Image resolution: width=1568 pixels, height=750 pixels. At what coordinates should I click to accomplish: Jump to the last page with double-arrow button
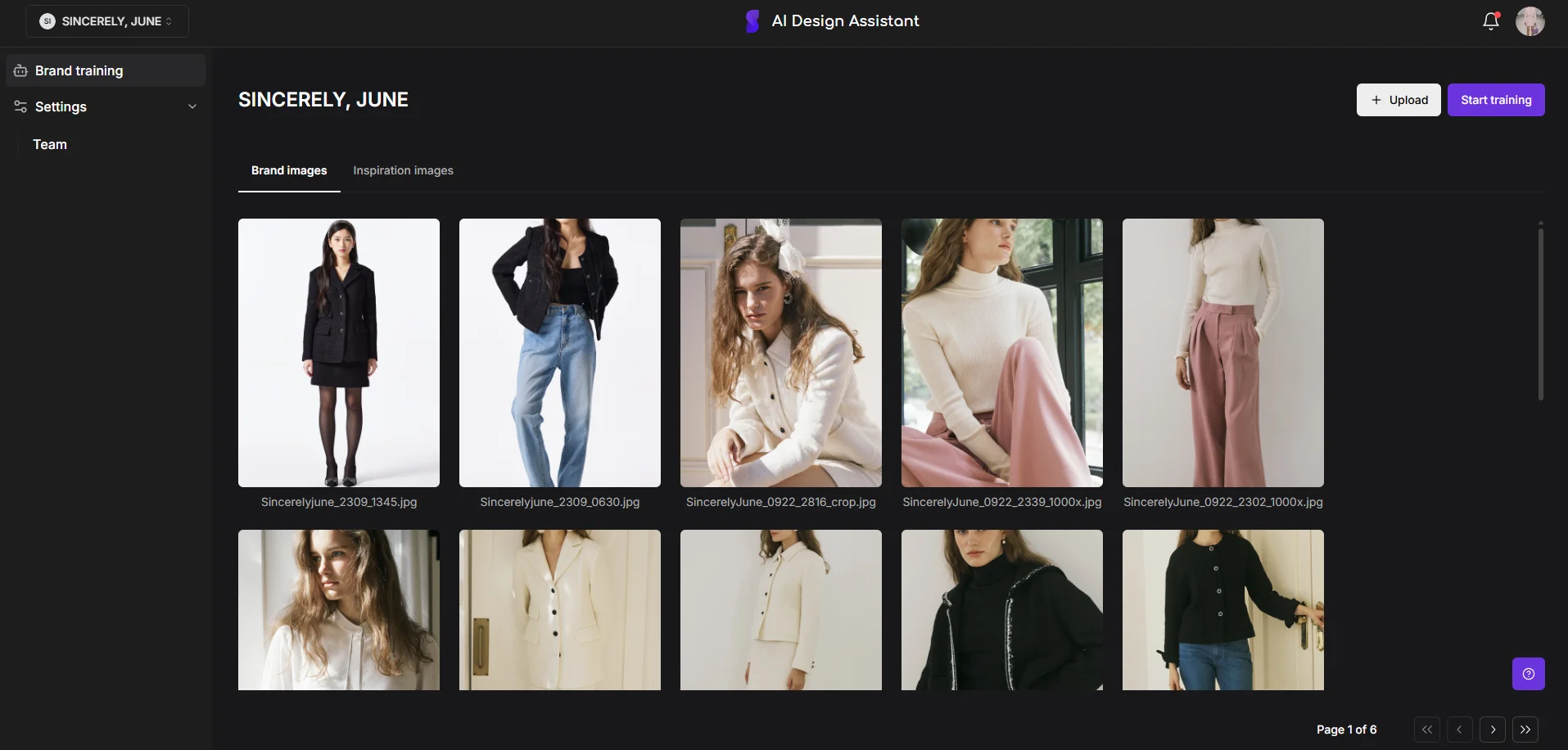1526,729
